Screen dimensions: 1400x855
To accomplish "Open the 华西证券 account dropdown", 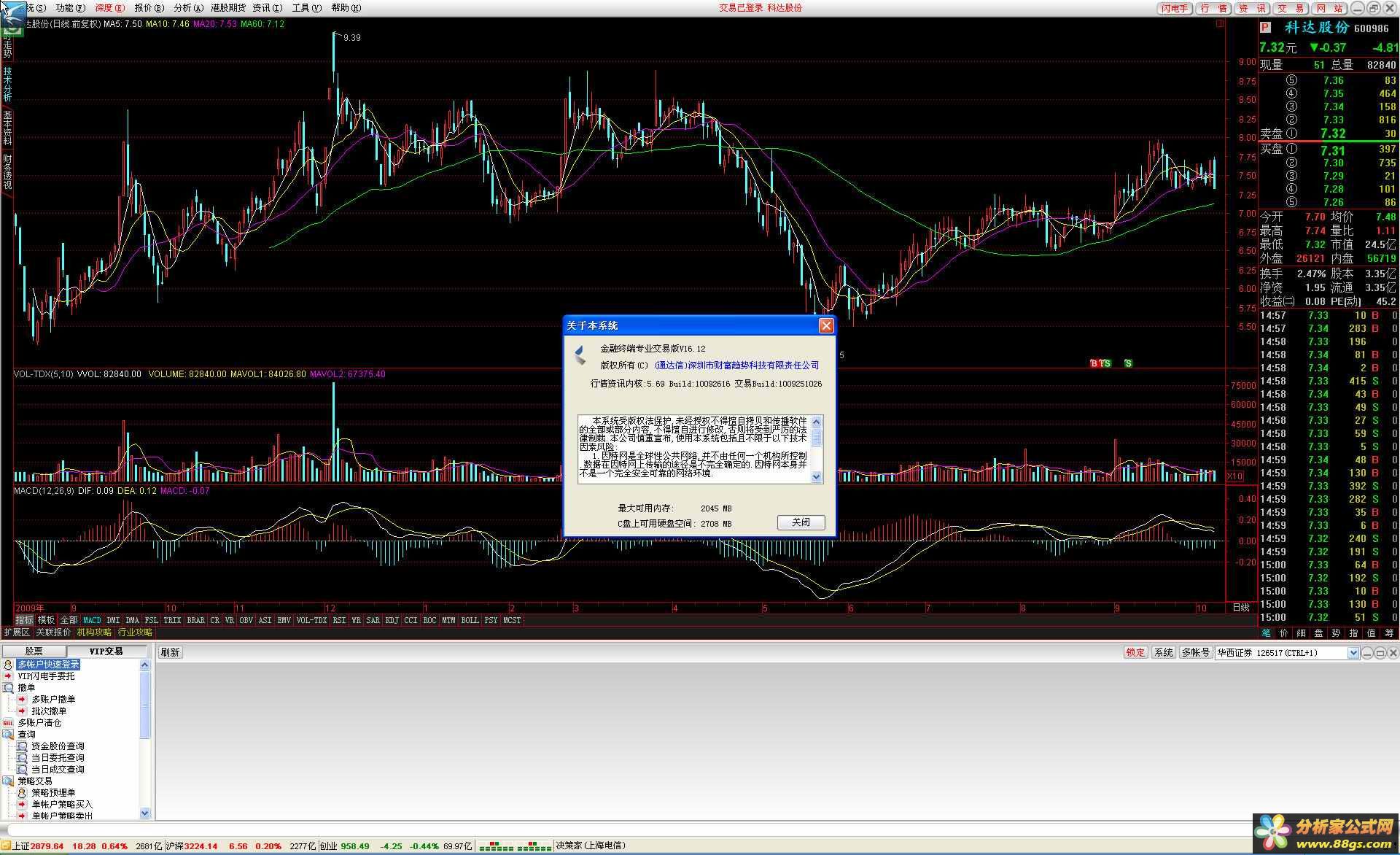I will pyautogui.click(x=1353, y=653).
